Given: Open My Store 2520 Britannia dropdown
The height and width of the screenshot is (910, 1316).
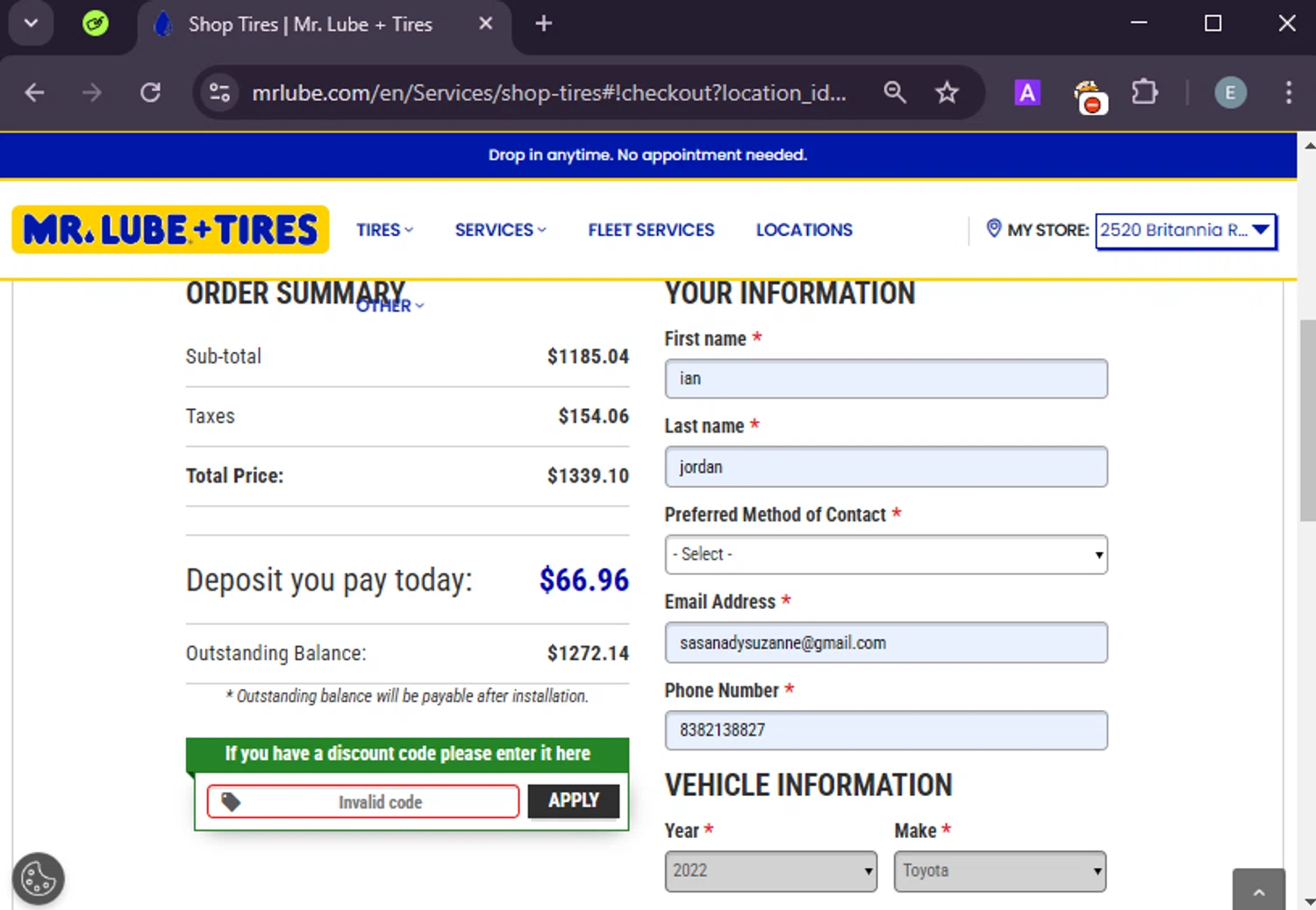Looking at the screenshot, I should (1186, 231).
